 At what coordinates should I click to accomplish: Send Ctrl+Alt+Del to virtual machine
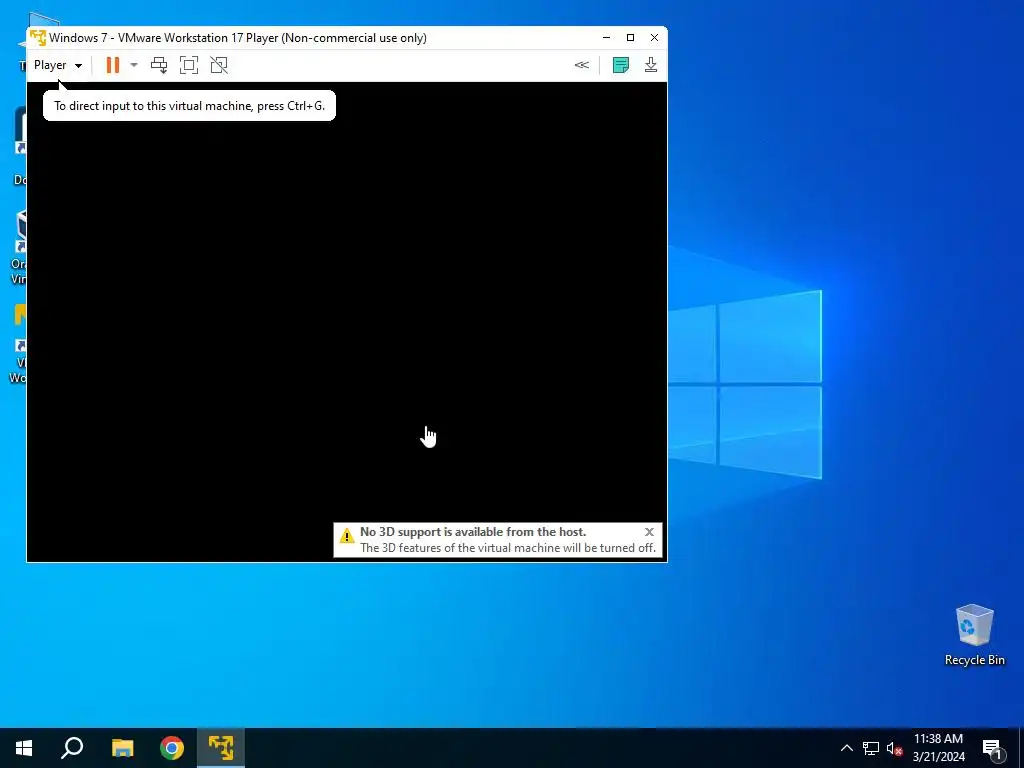coord(159,65)
